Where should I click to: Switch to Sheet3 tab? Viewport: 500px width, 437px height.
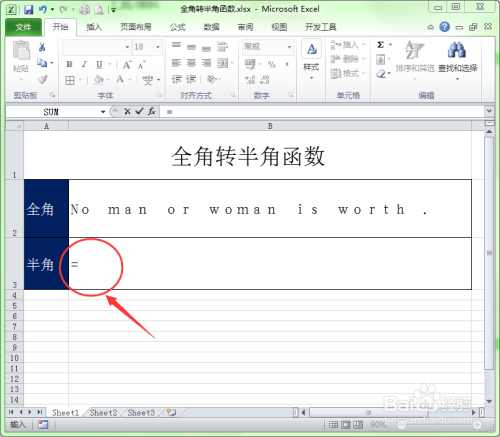pyautogui.click(x=141, y=413)
